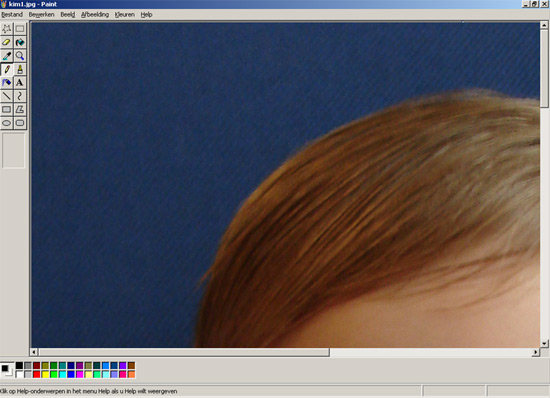The width and height of the screenshot is (550, 398).
Task: Choose the yellow swatch in the palette
Action: coord(45,375)
